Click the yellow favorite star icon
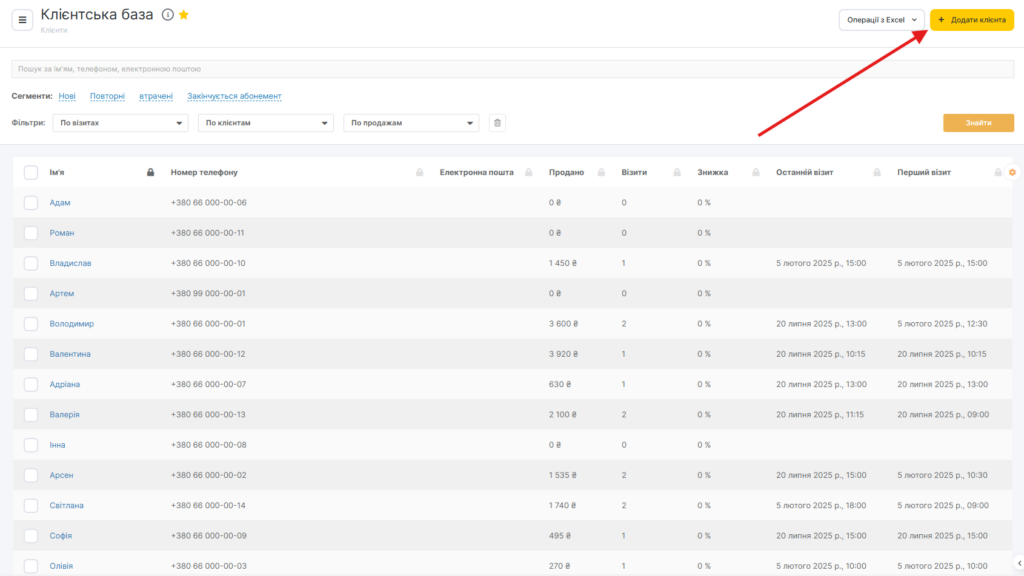The image size is (1024, 576). [183, 15]
